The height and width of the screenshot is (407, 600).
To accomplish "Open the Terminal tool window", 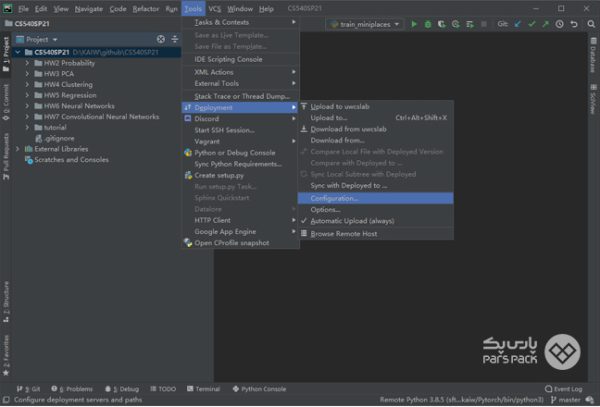I will click(204, 389).
